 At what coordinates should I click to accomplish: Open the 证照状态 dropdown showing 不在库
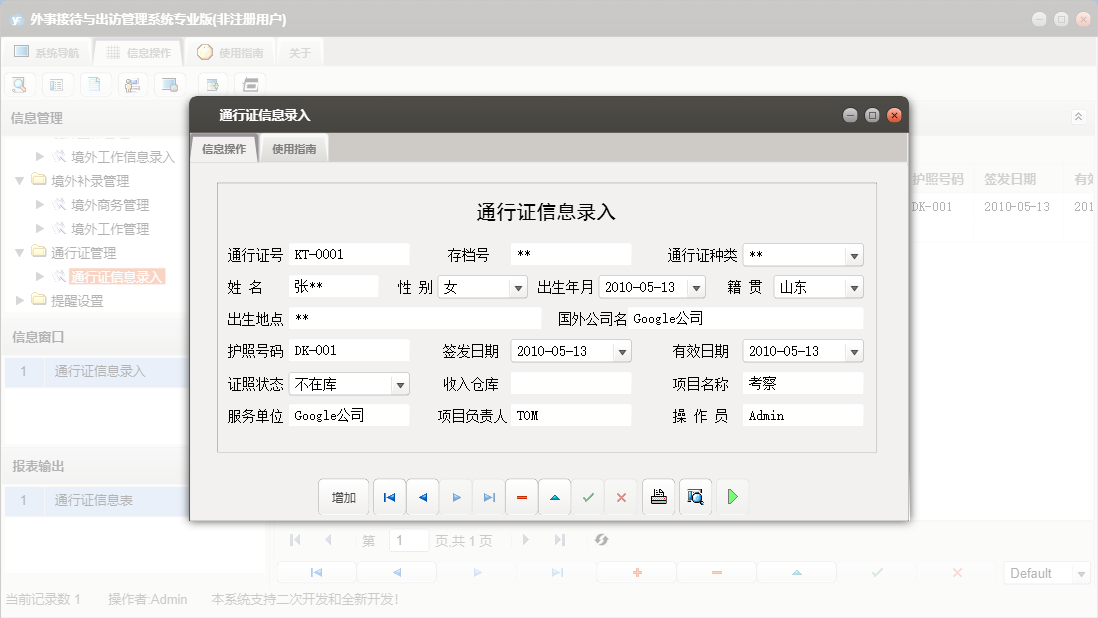tap(398, 383)
